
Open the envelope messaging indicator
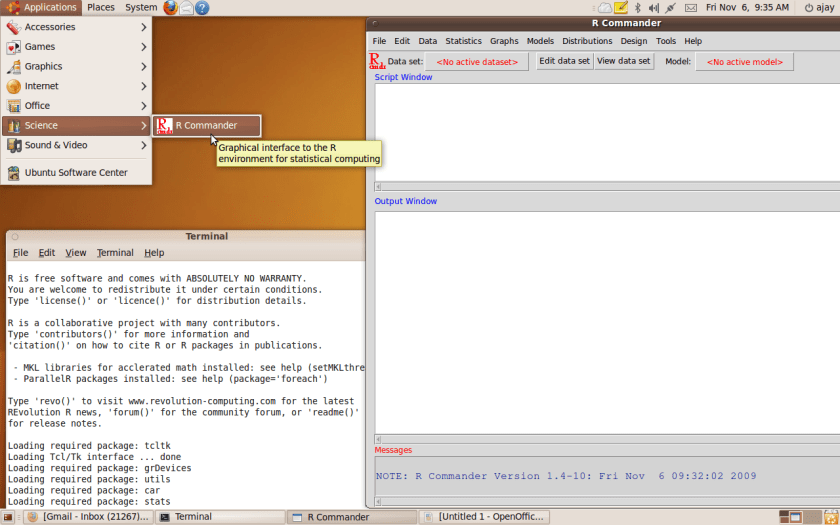[x=691, y=8]
